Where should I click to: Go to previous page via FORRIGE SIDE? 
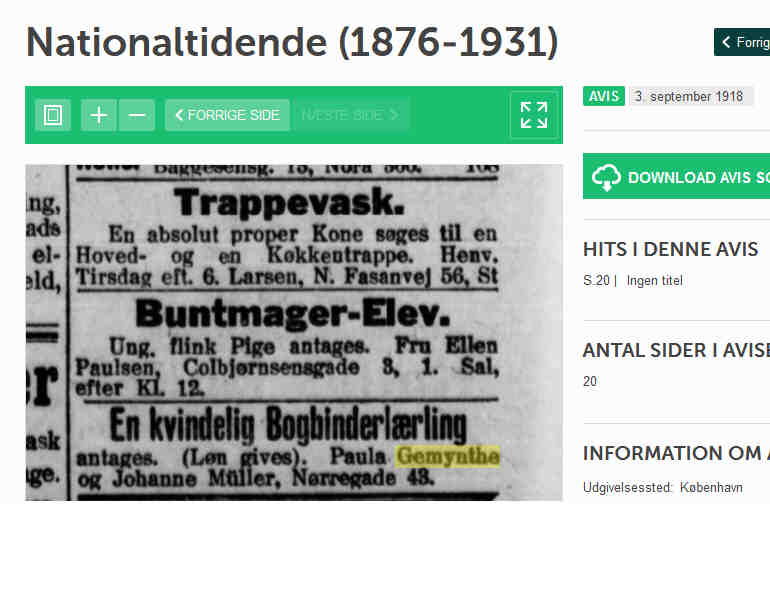pyautogui.click(x=227, y=115)
